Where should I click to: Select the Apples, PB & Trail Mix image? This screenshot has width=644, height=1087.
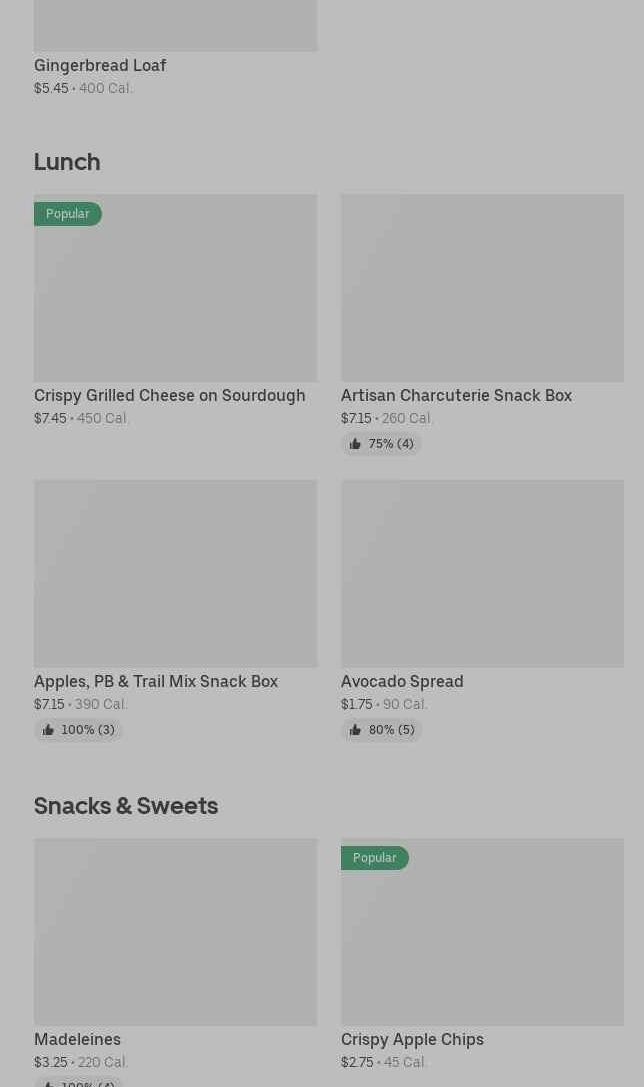click(175, 574)
